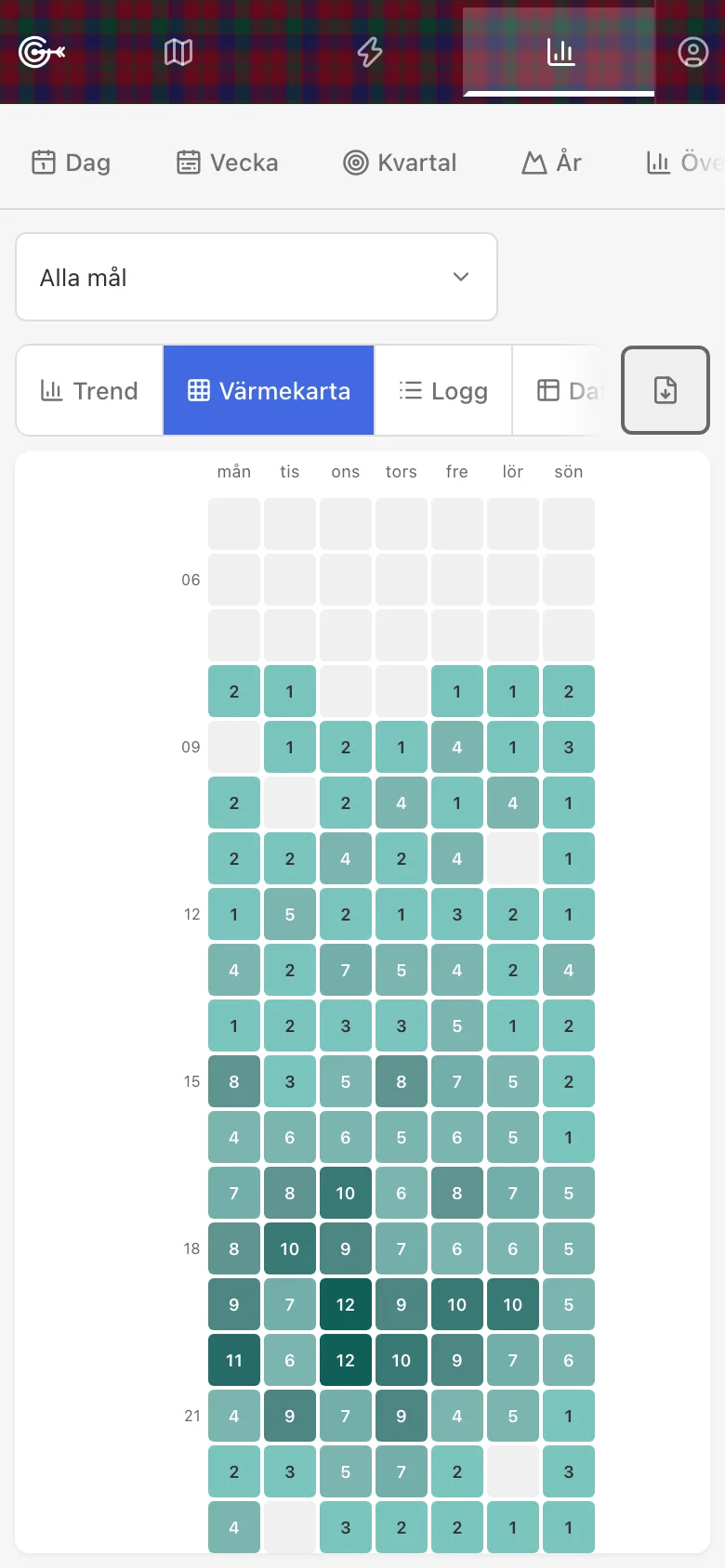Click the dark cell with 11 under mån
Screen dimensions: 725x1568
coord(234,1360)
